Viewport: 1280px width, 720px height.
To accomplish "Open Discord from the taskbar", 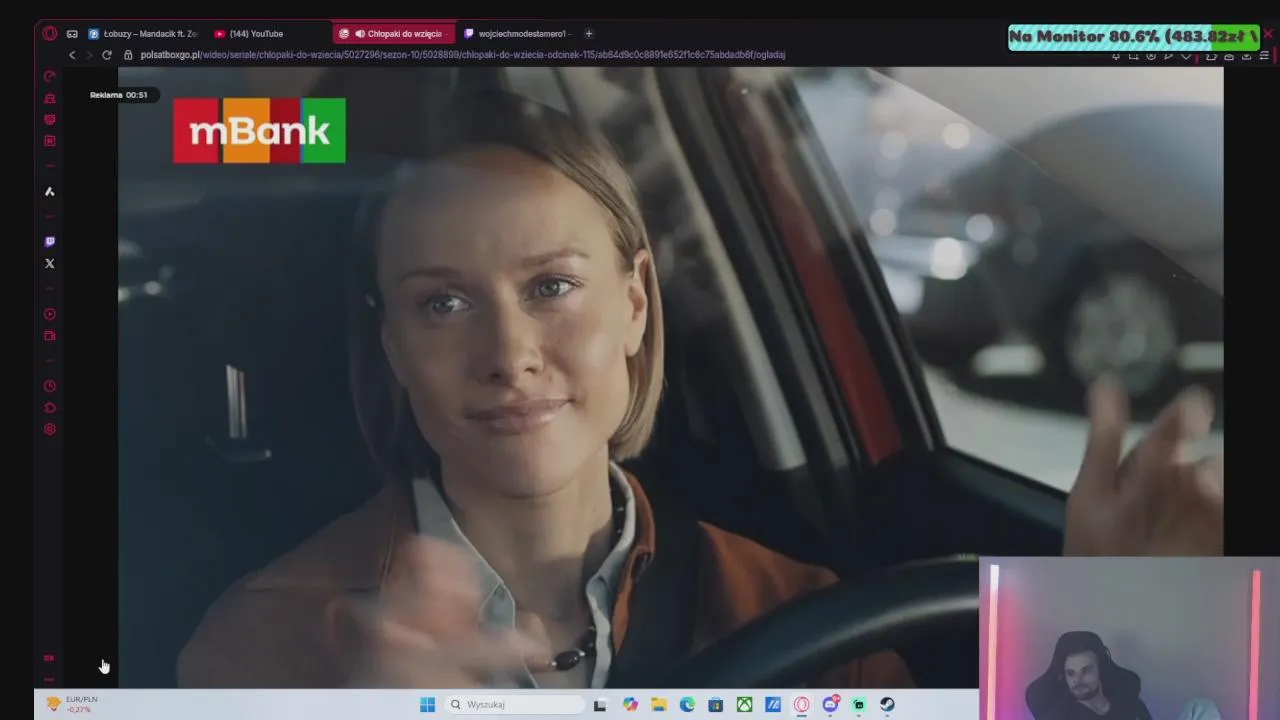I will [x=830, y=705].
